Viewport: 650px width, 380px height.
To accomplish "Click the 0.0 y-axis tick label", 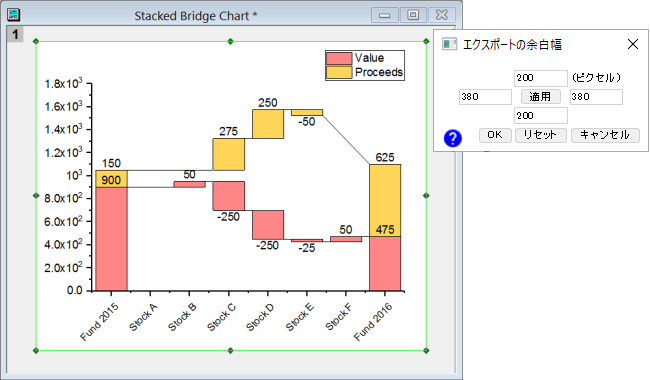I will [75, 290].
